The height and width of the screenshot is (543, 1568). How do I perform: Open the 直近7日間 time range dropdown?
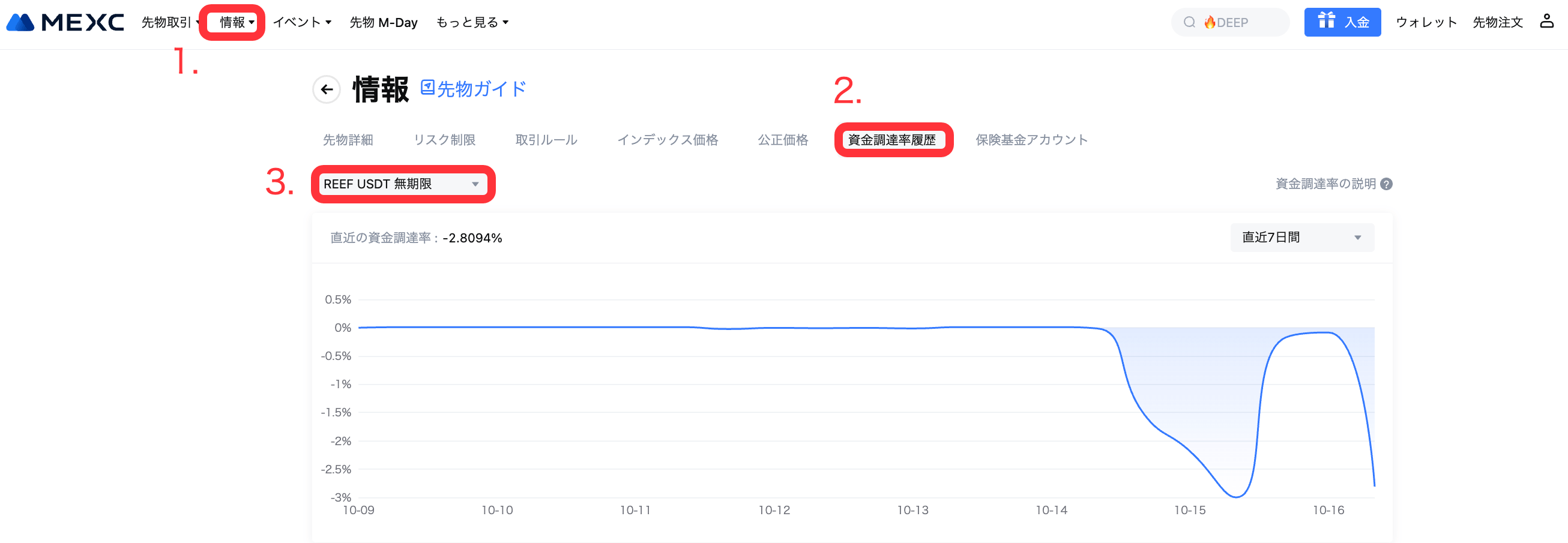tap(1301, 238)
